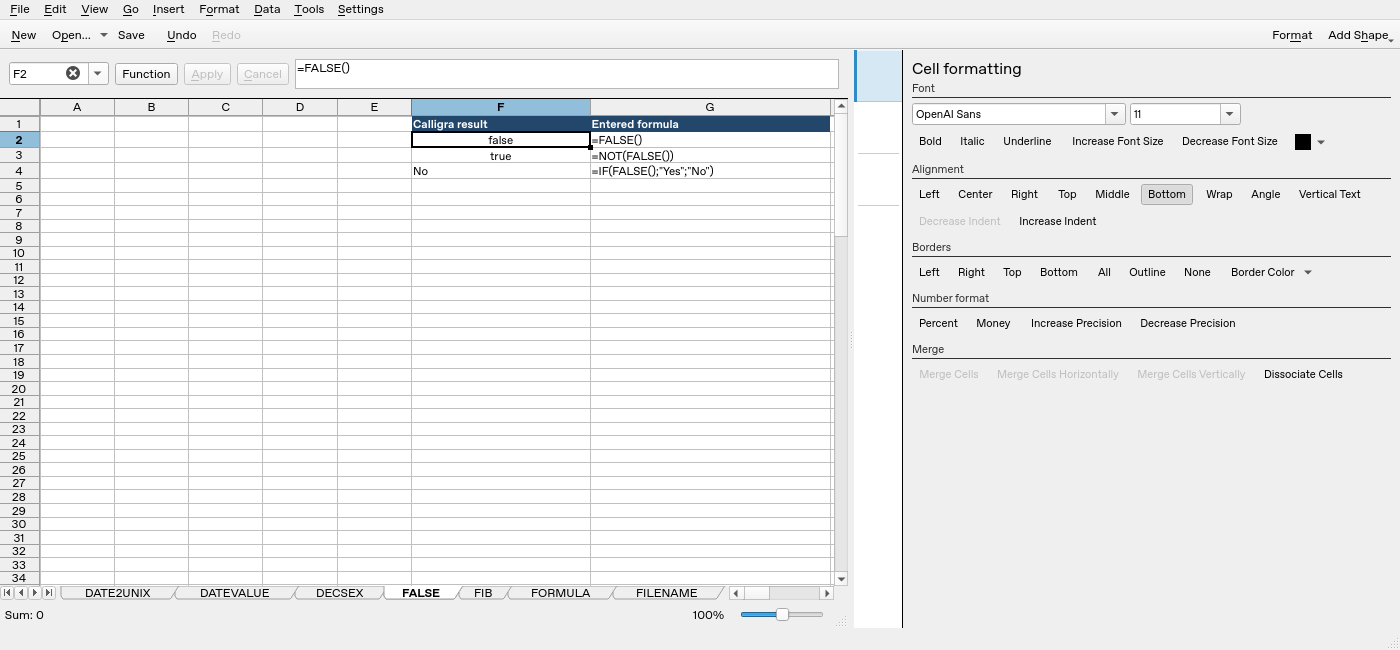The image size is (1400, 650).
Task: Open the font name dropdown
Action: (1114, 114)
